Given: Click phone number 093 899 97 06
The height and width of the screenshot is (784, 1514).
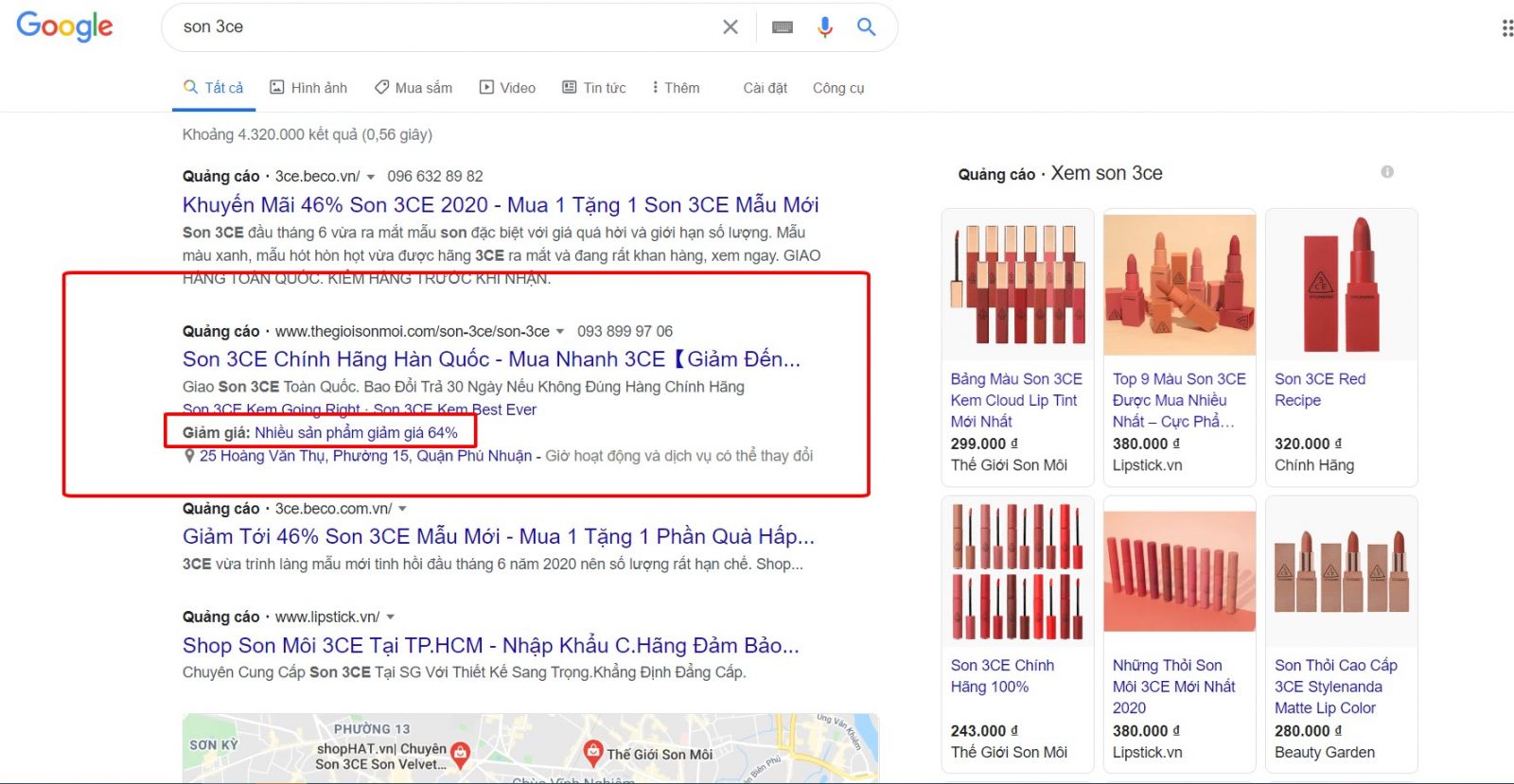Looking at the screenshot, I should 625,332.
